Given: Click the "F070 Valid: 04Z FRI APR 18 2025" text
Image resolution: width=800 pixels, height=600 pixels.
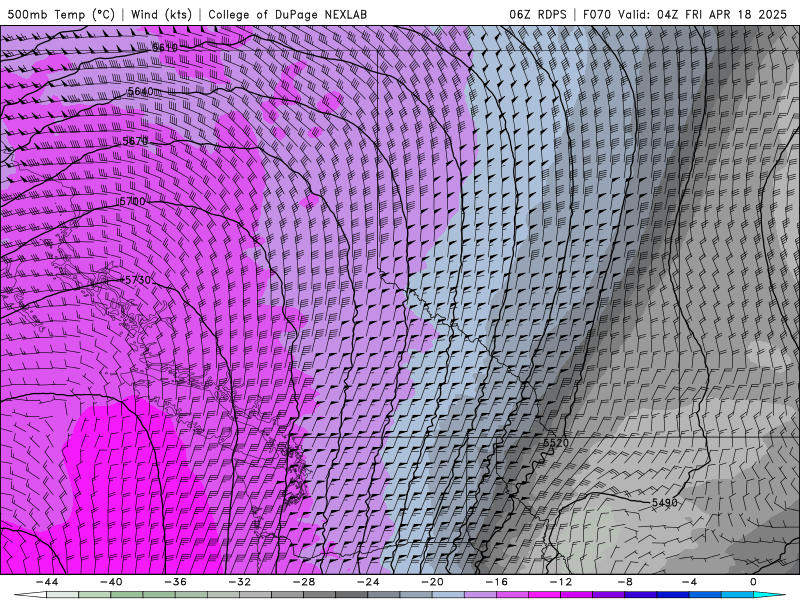Looking at the screenshot, I should click(x=685, y=14).
